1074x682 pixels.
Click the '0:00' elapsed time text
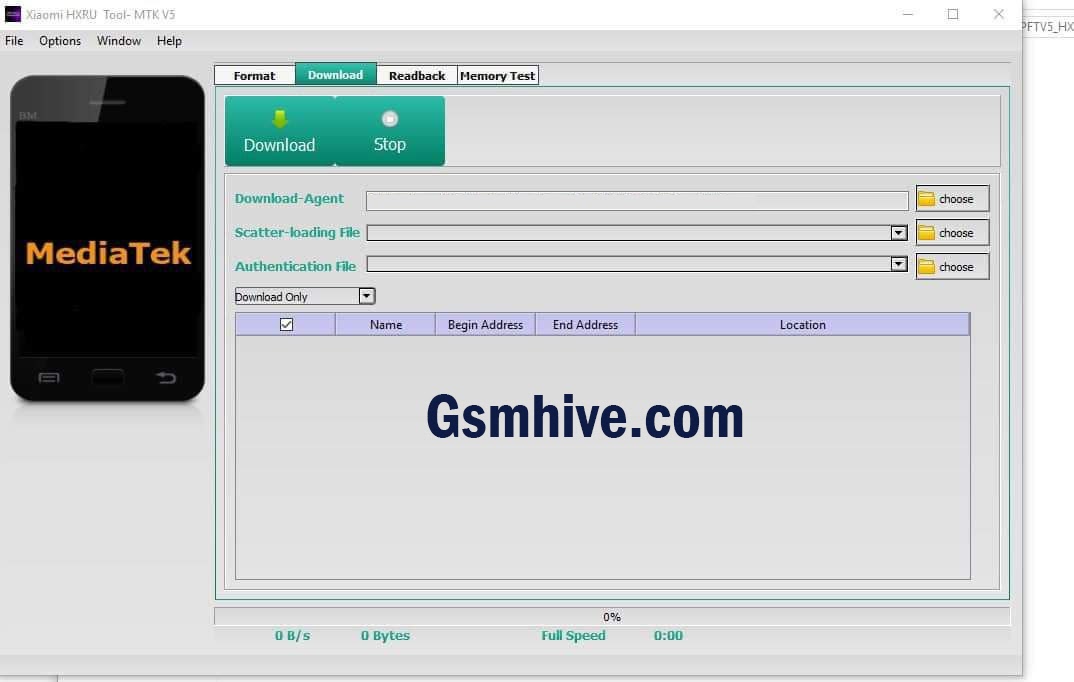click(668, 635)
